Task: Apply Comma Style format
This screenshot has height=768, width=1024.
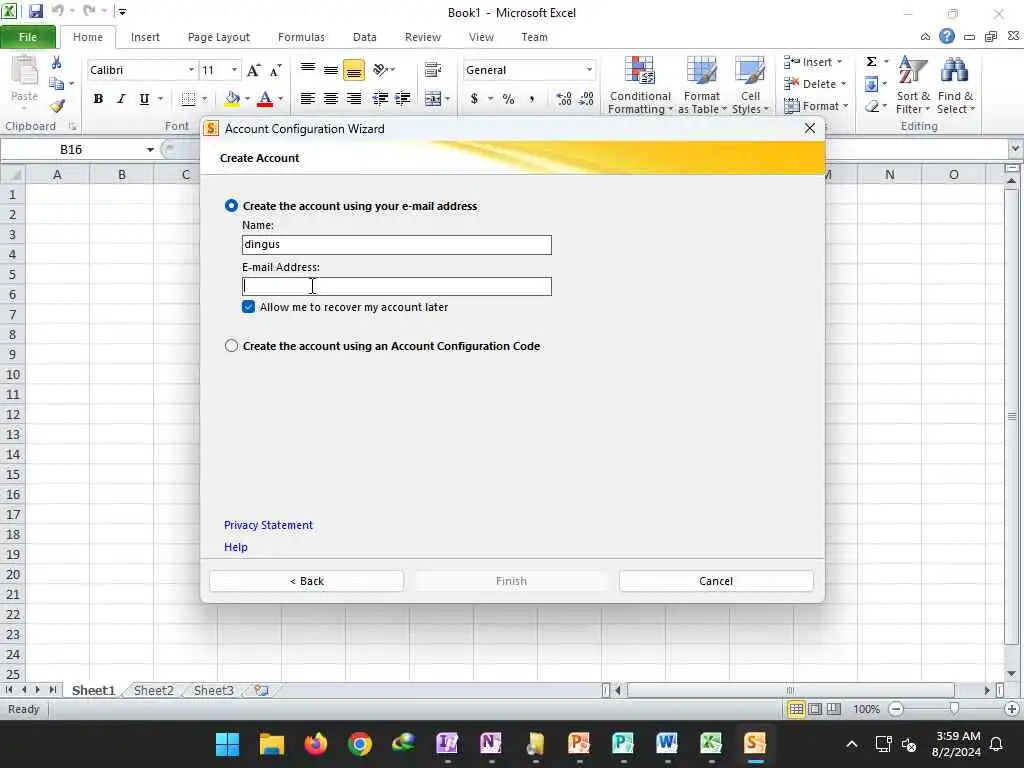Action: (532, 99)
